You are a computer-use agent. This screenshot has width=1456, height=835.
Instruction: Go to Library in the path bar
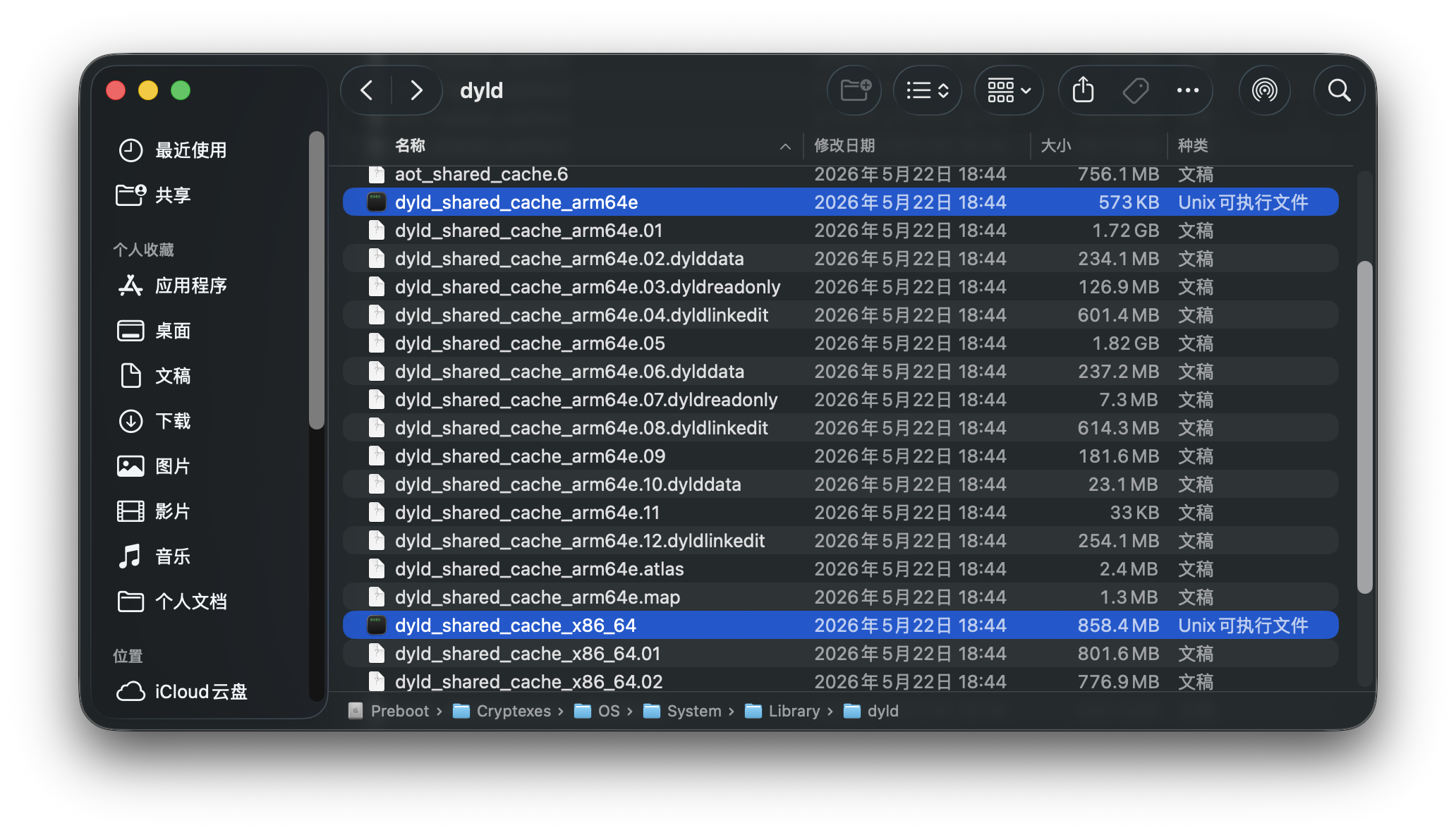(782, 711)
